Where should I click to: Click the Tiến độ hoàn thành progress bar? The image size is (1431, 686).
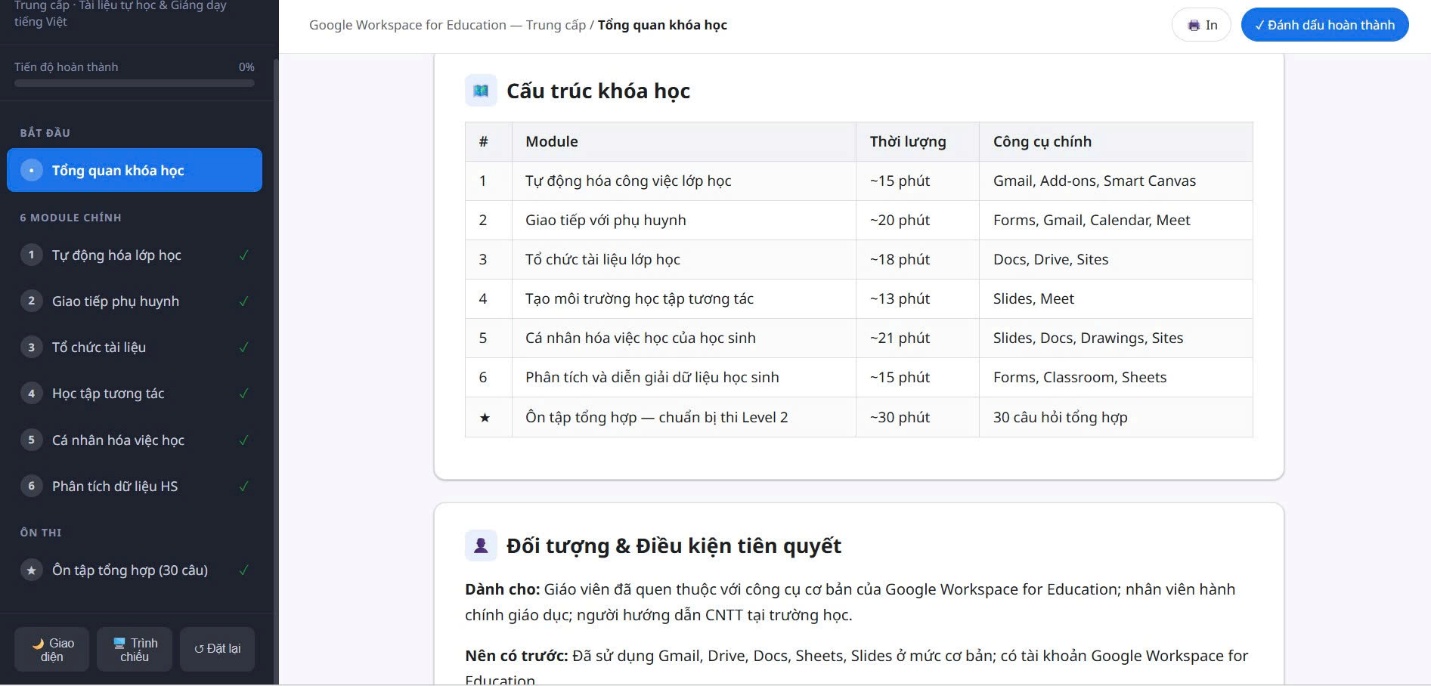[134, 83]
